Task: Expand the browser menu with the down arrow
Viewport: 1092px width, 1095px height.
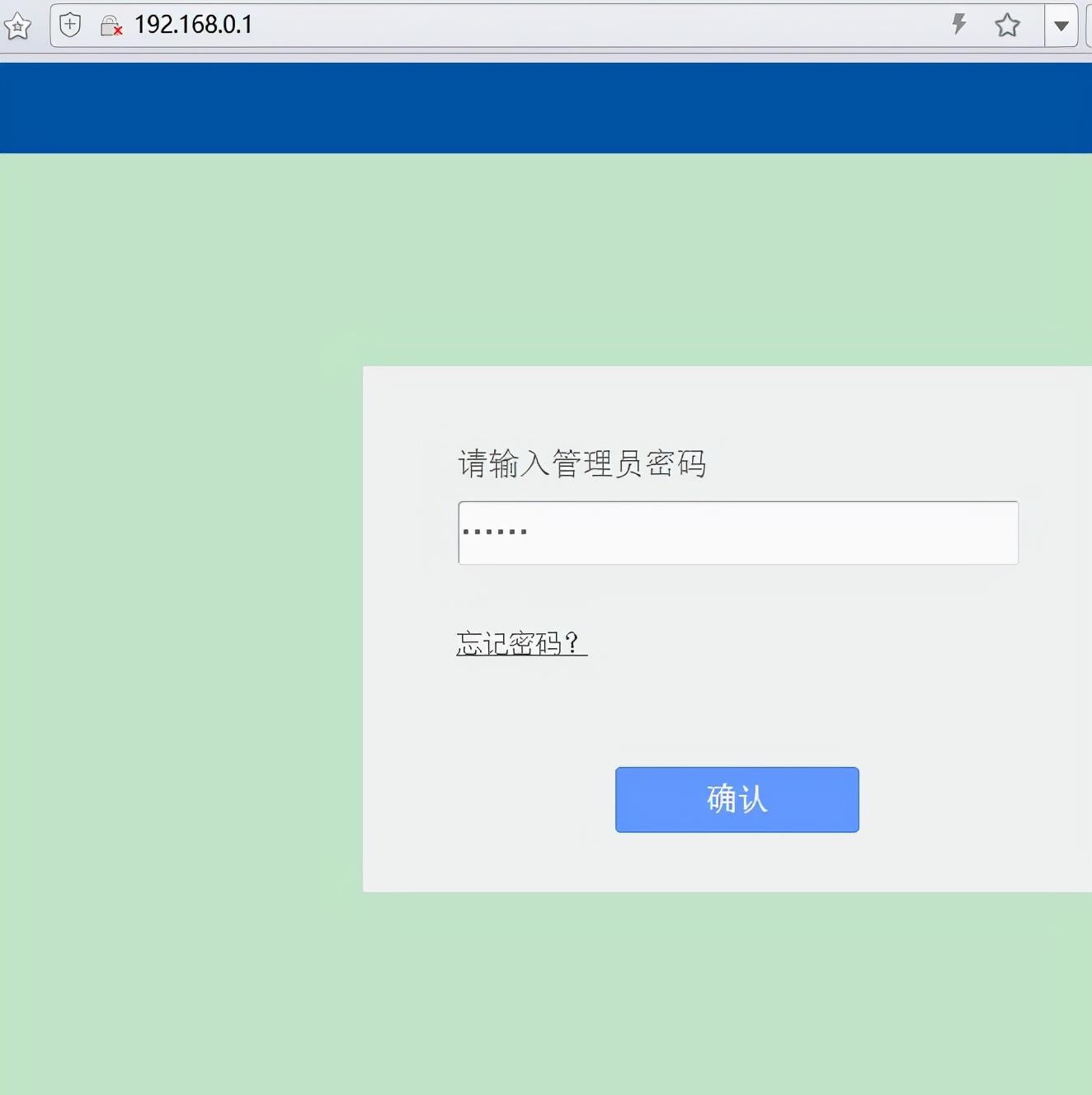Action: click(x=1061, y=25)
